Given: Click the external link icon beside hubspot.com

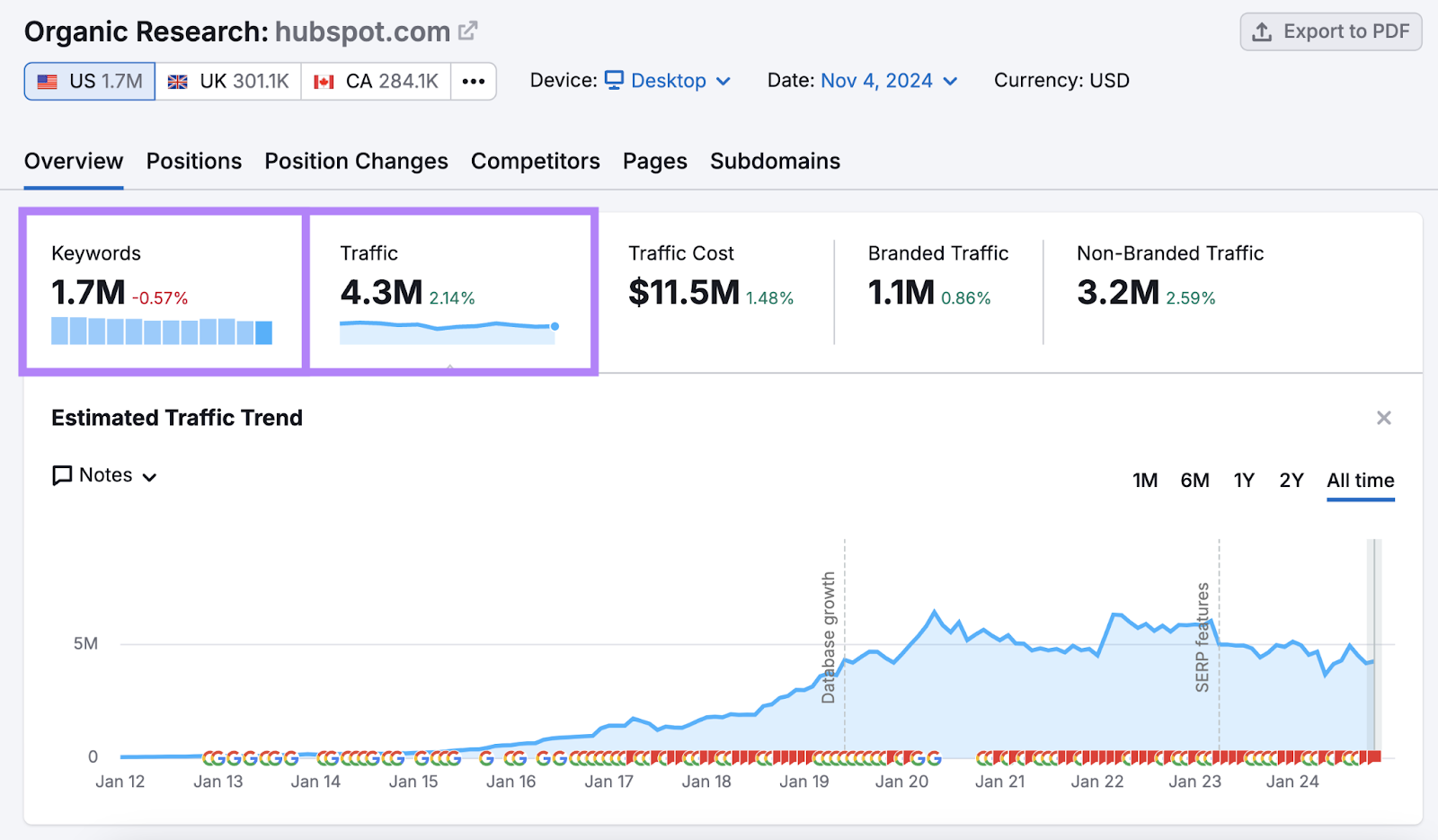Looking at the screenshot, I should [x=467, y=30].
